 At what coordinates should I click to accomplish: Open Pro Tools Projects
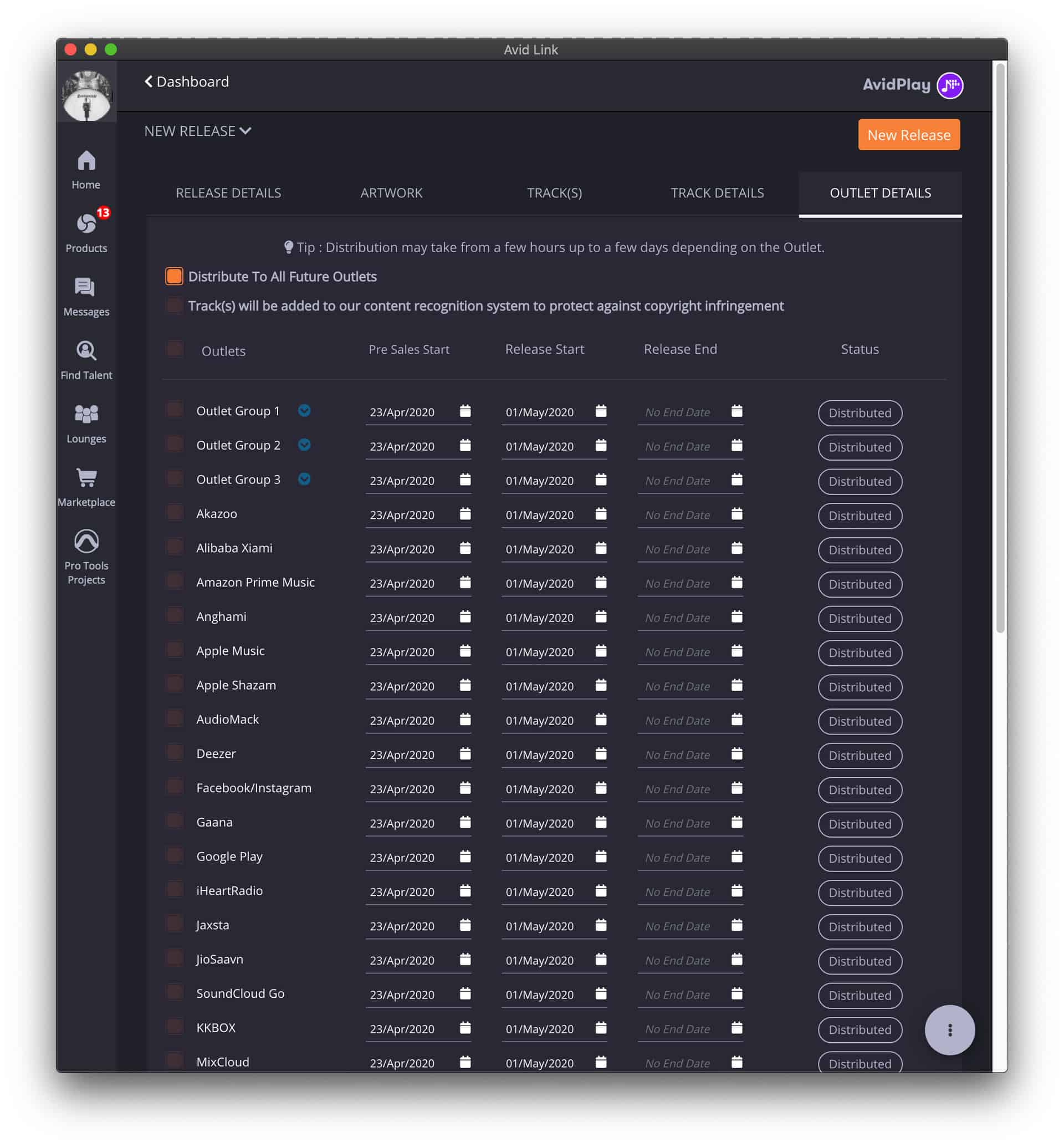pyautogui.click(x=86, y=557)
